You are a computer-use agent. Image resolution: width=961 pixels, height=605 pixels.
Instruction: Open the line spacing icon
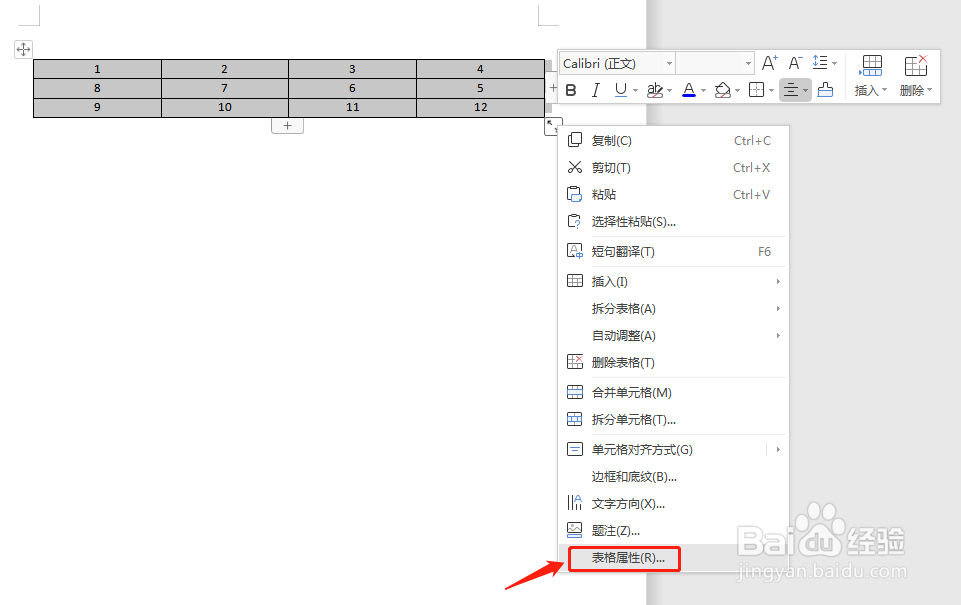[821, 62]
